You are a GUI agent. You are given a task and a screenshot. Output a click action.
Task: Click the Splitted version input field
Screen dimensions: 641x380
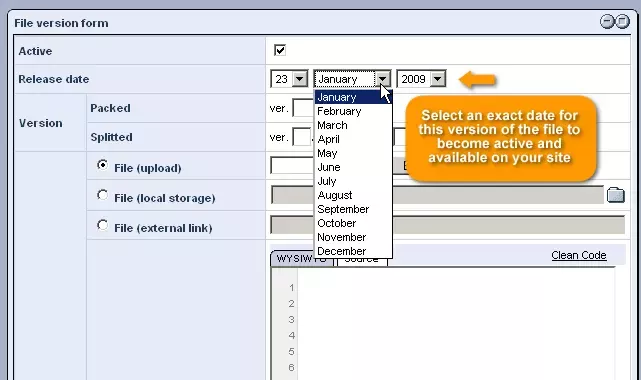(x=302, y=137)
